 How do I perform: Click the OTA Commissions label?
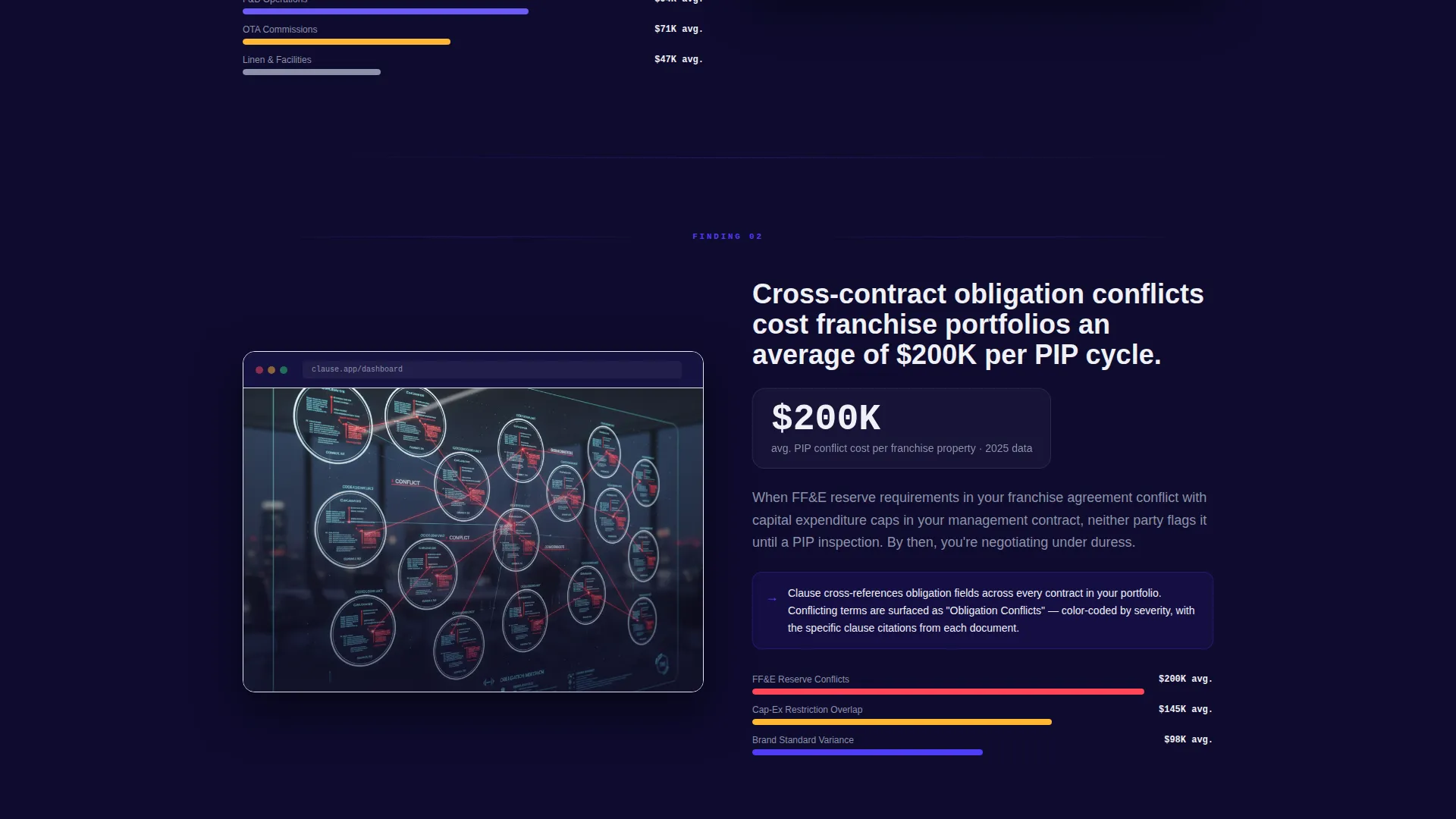280,30
